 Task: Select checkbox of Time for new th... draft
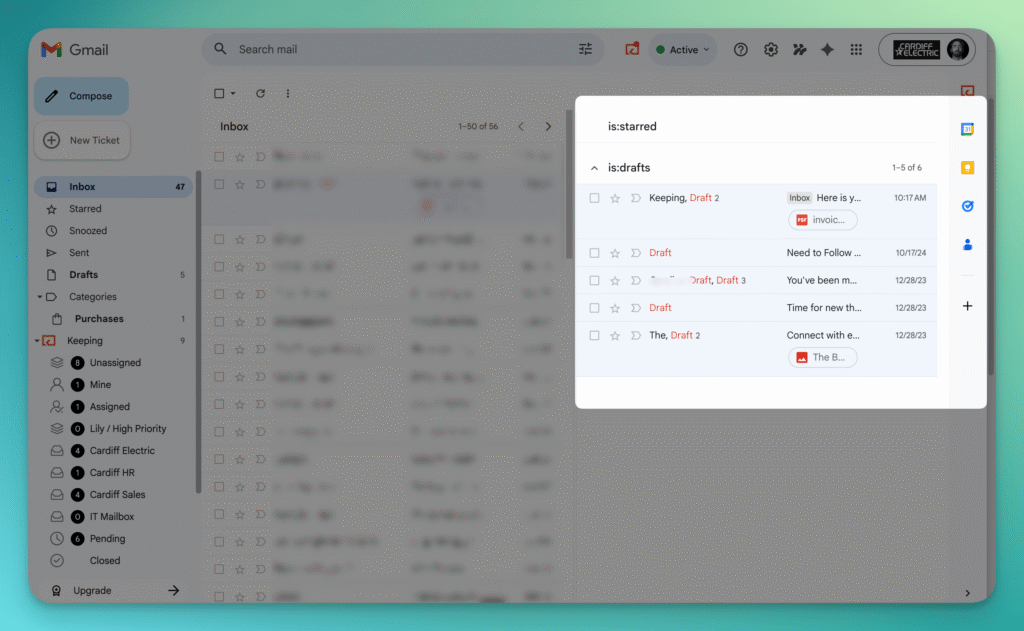(x=594, y=308)
